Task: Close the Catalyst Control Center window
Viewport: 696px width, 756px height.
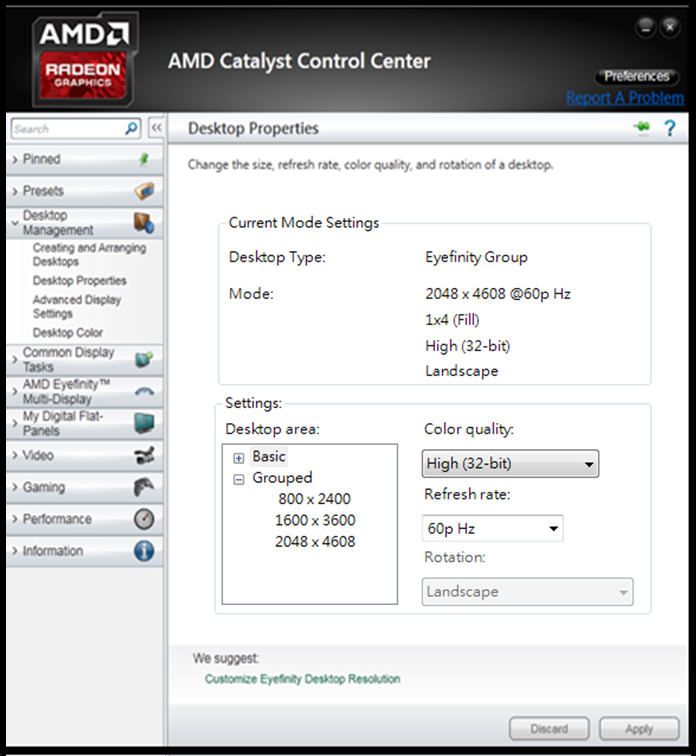Action: pyautogui.click(x=670, y=27)
